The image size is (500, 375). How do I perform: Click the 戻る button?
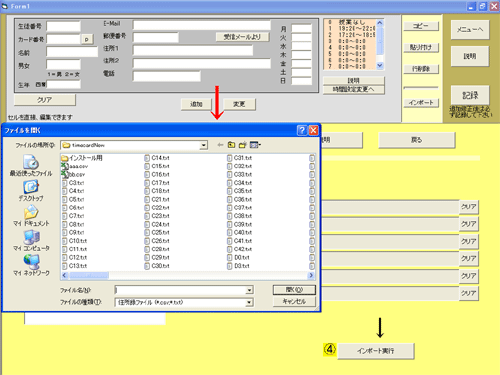tap(416, 140)
